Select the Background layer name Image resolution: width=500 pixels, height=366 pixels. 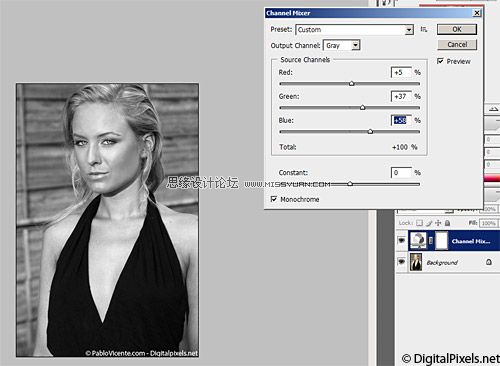[x=442, y=263]
